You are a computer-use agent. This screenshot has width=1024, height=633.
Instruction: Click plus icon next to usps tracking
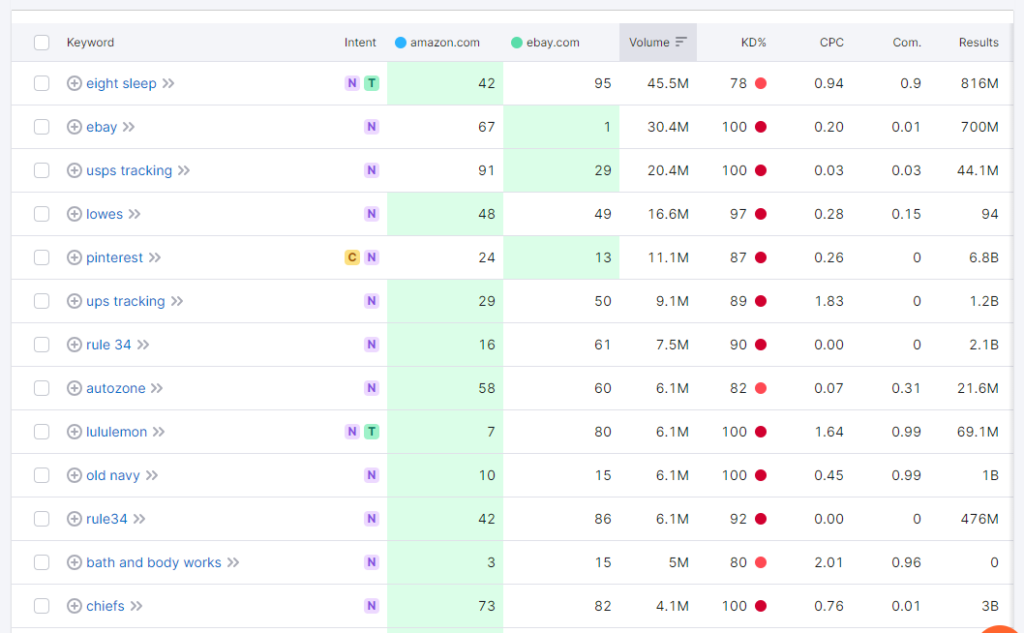pos(74,170)
